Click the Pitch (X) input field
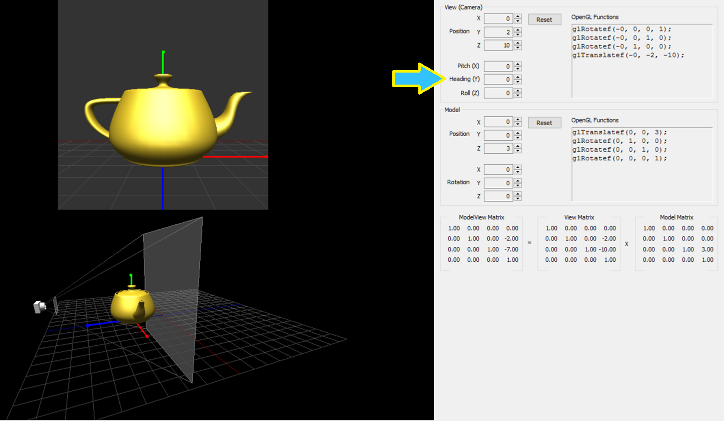The image size is (724, 421). click(x=498, y=66)
